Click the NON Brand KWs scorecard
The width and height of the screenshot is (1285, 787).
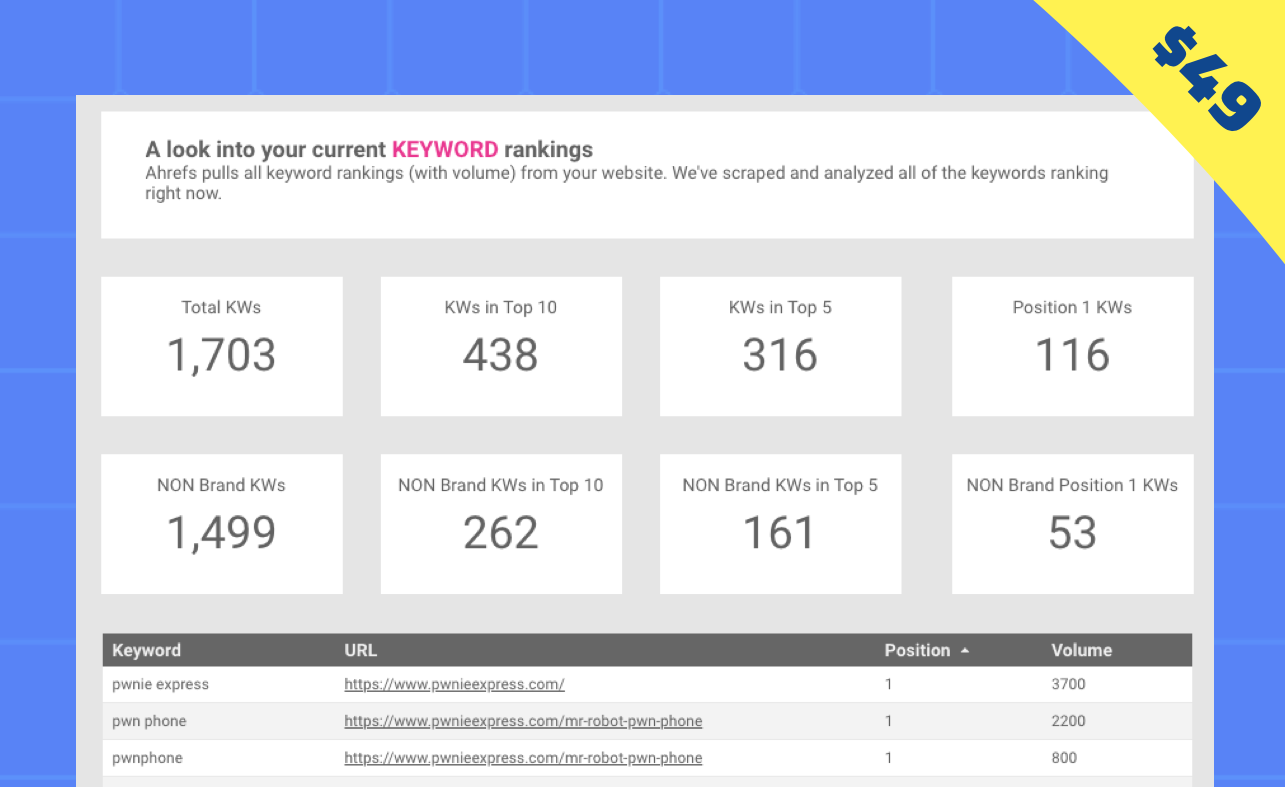coord(222,524)
